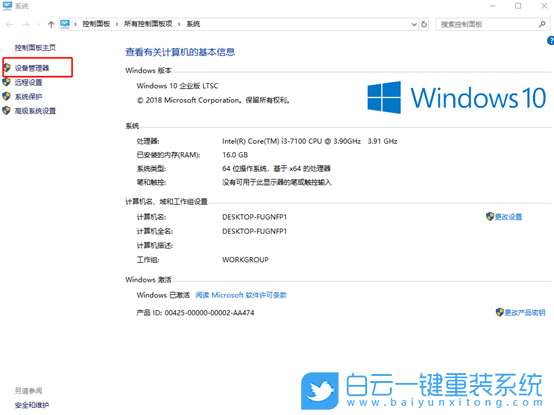554x415 pixels.
Task: Click shield icon next to 更改产品密钥
Action: point(499,312)
